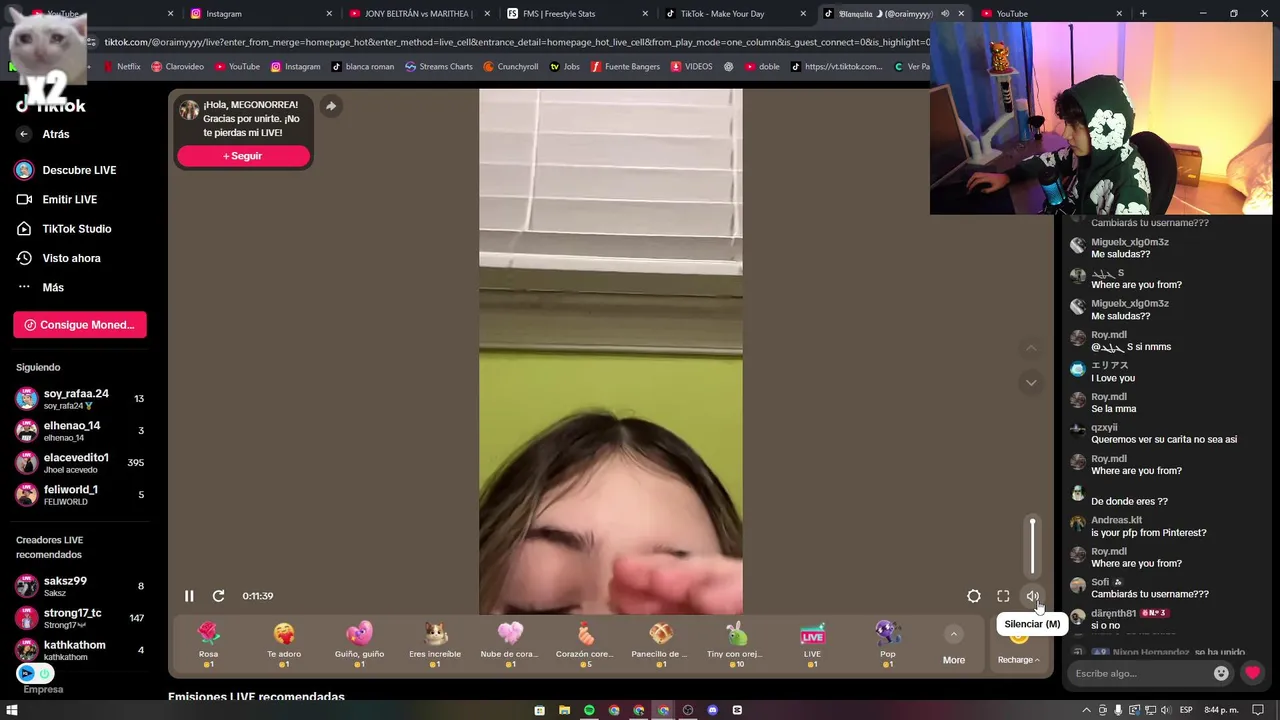Send the Corazón coreano gift
The image size is (1280, 720).
pyautogui.click(x=586, y=644)
